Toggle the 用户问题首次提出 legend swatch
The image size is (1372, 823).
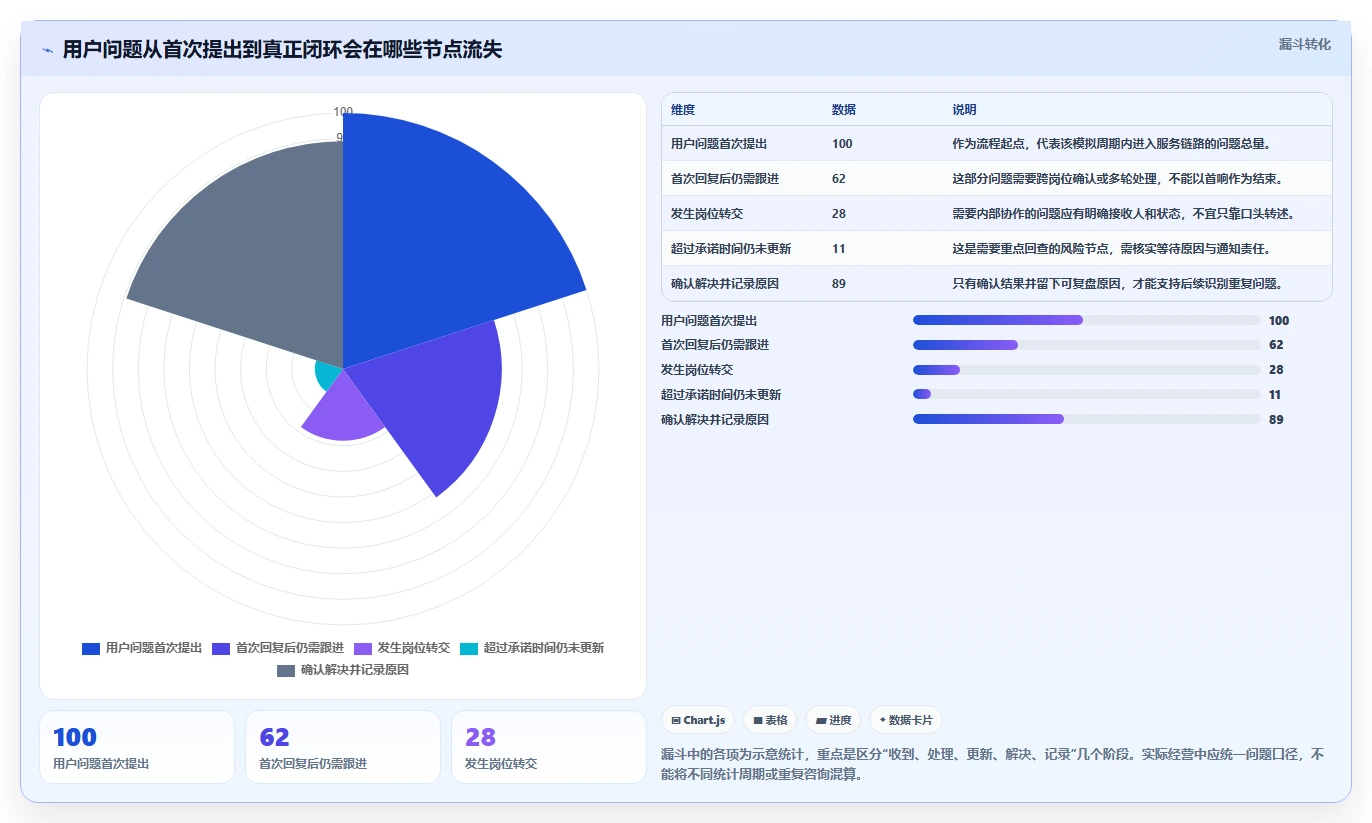click(x=91, y=648)
